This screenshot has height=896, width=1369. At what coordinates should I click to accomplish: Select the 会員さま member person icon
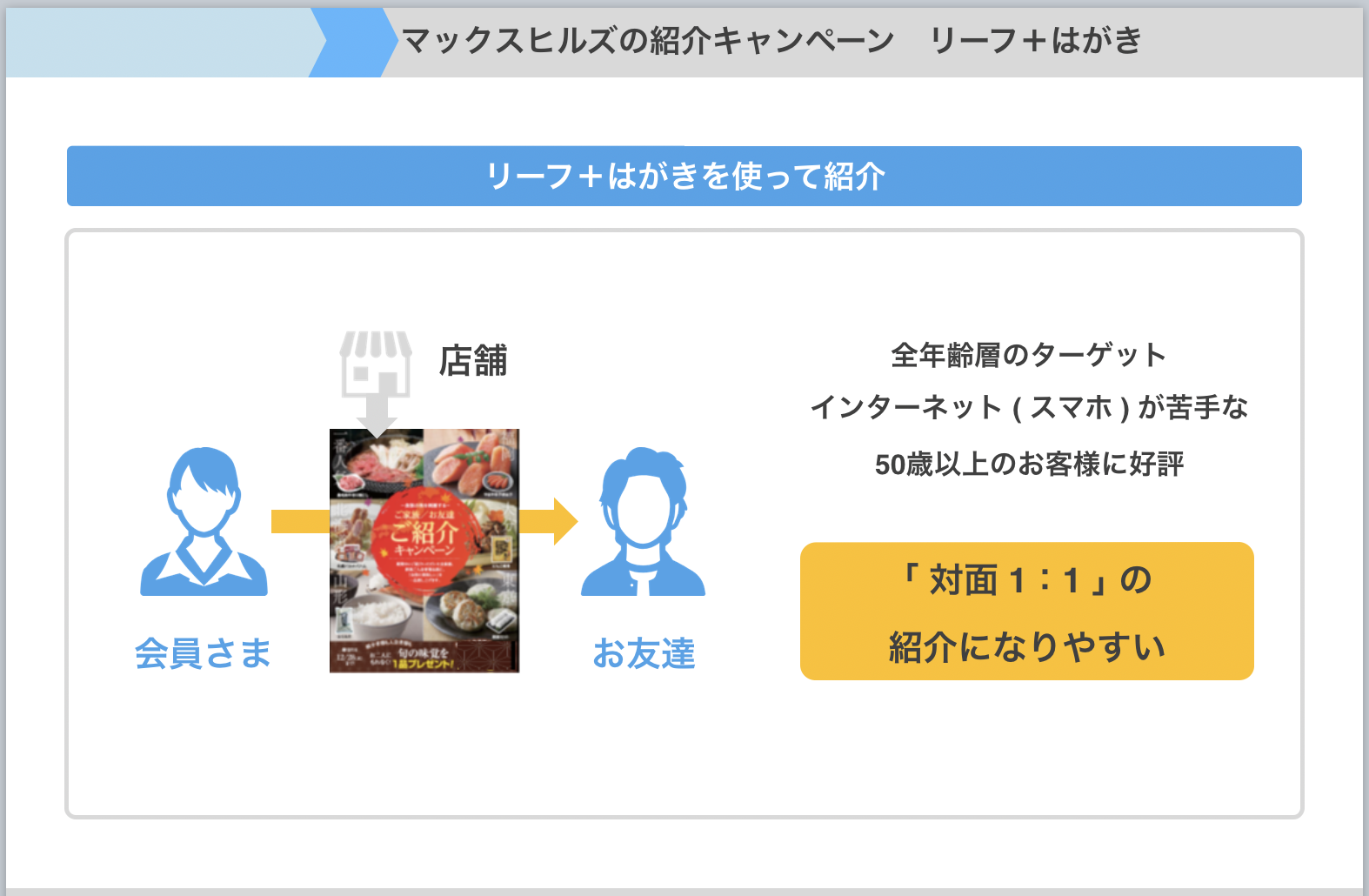click(204, 522)
